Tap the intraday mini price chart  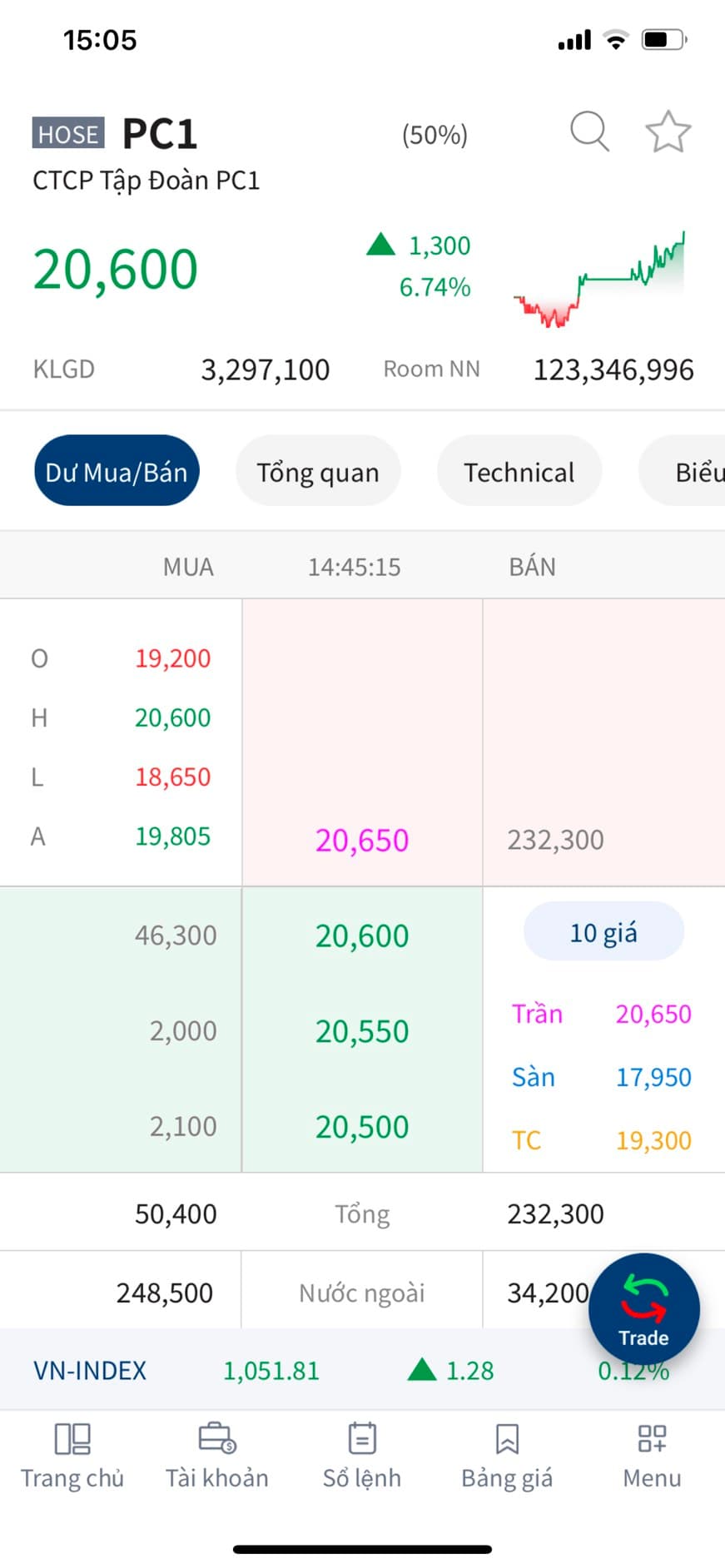[599, 279]
